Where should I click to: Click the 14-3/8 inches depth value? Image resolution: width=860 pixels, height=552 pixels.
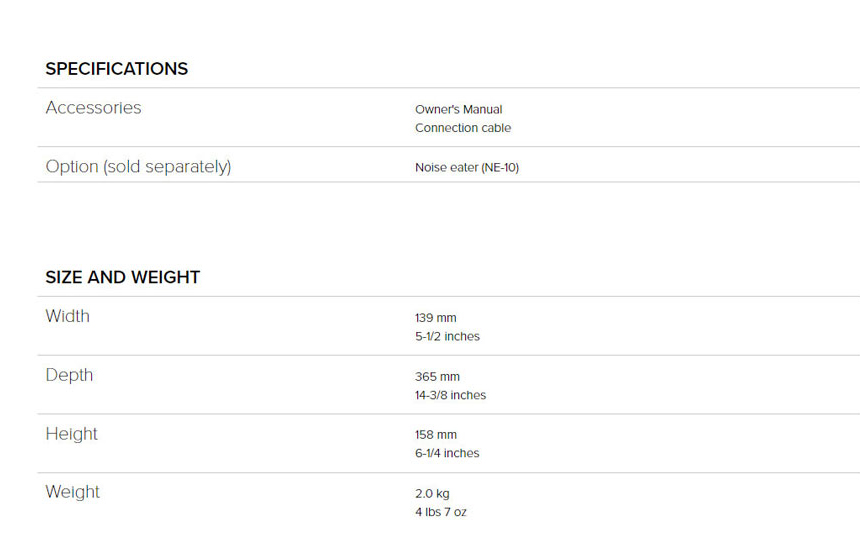(450, 395)
